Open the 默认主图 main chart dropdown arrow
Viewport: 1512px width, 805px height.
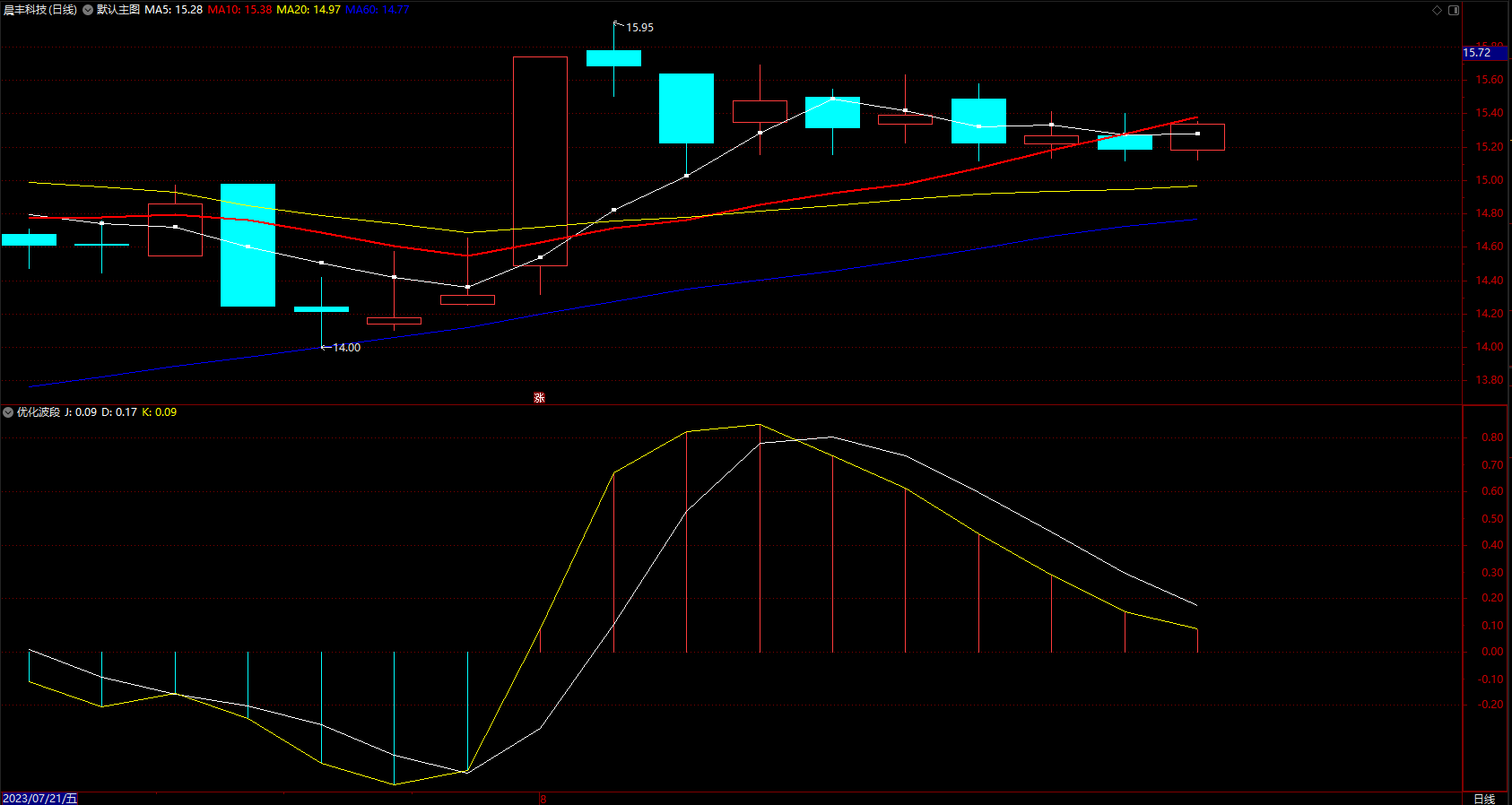click(88, 10)
